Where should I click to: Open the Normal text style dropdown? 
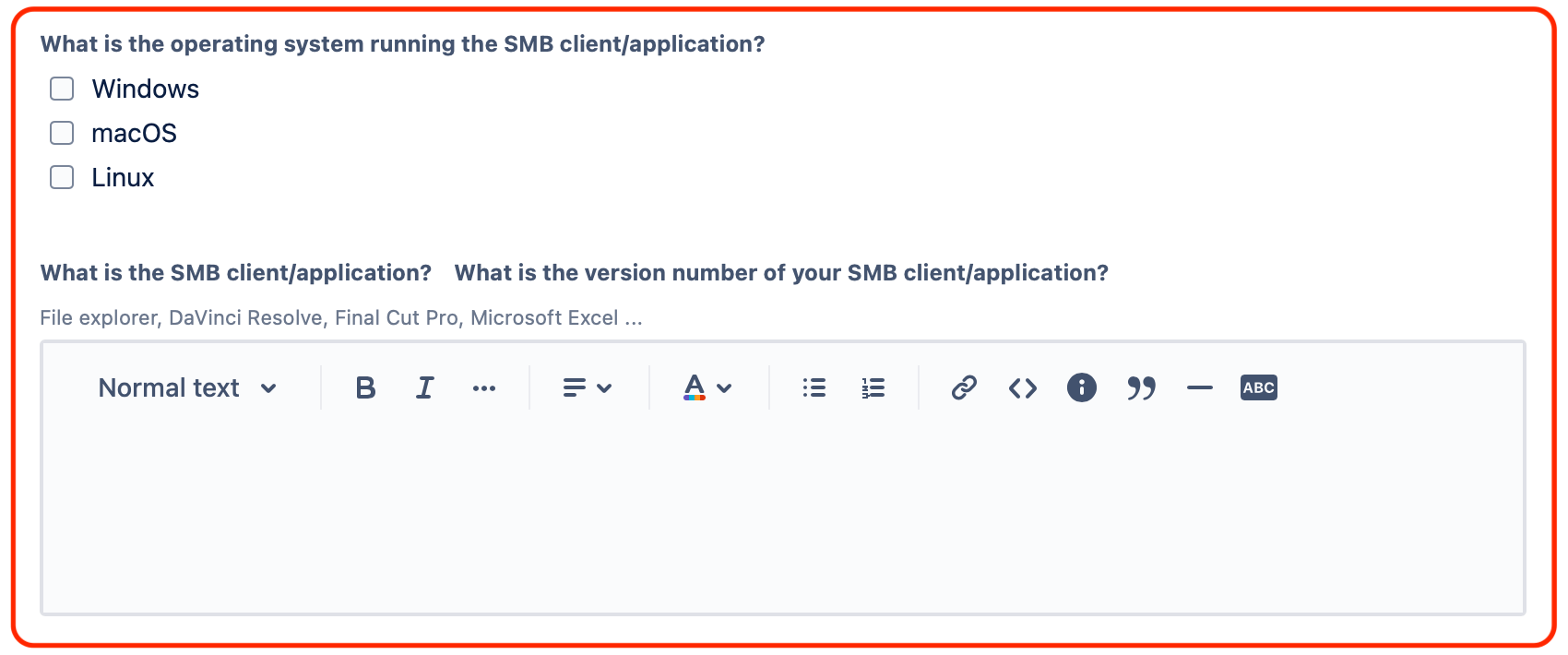187,388
